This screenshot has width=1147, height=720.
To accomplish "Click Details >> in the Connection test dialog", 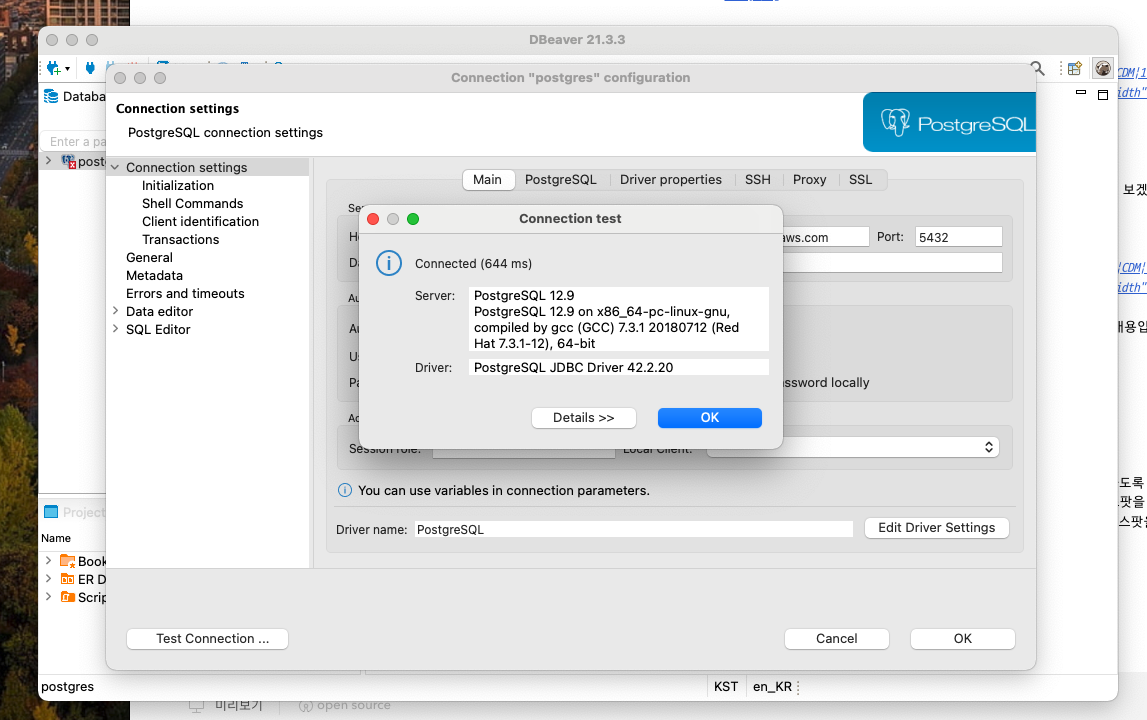I will 584,418.
